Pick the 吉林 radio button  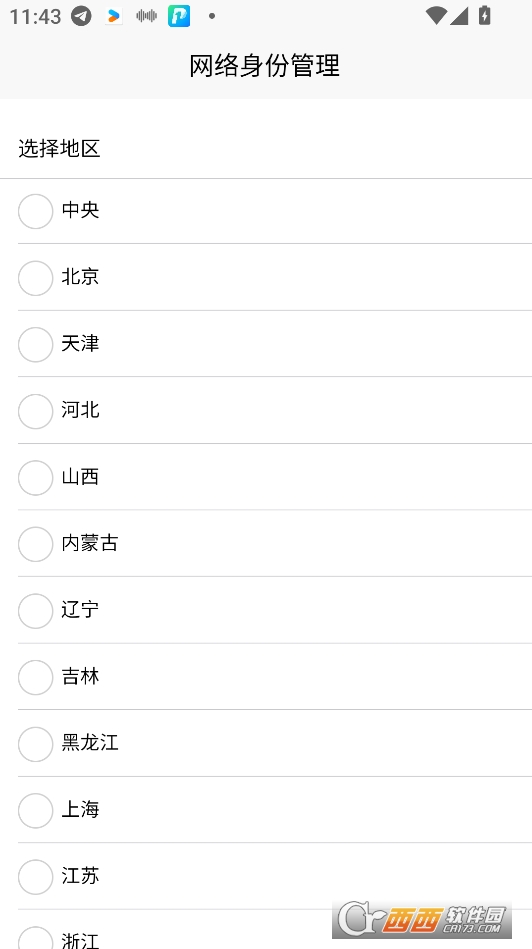[35, 677]
